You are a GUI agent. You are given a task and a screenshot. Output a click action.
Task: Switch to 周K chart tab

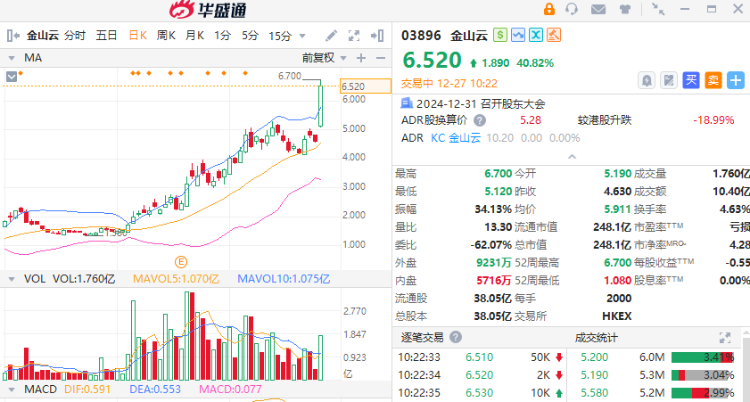tap(166, 35)
